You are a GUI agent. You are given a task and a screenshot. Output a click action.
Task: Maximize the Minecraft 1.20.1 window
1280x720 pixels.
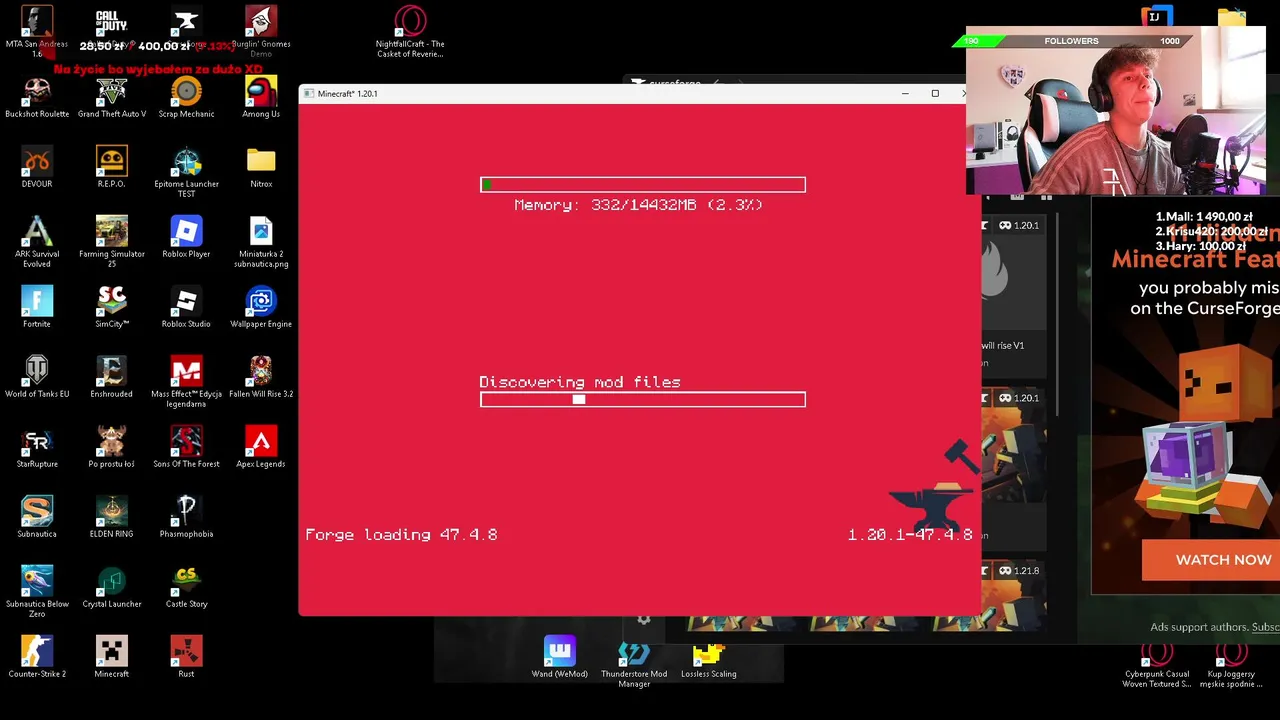(935, 93)
